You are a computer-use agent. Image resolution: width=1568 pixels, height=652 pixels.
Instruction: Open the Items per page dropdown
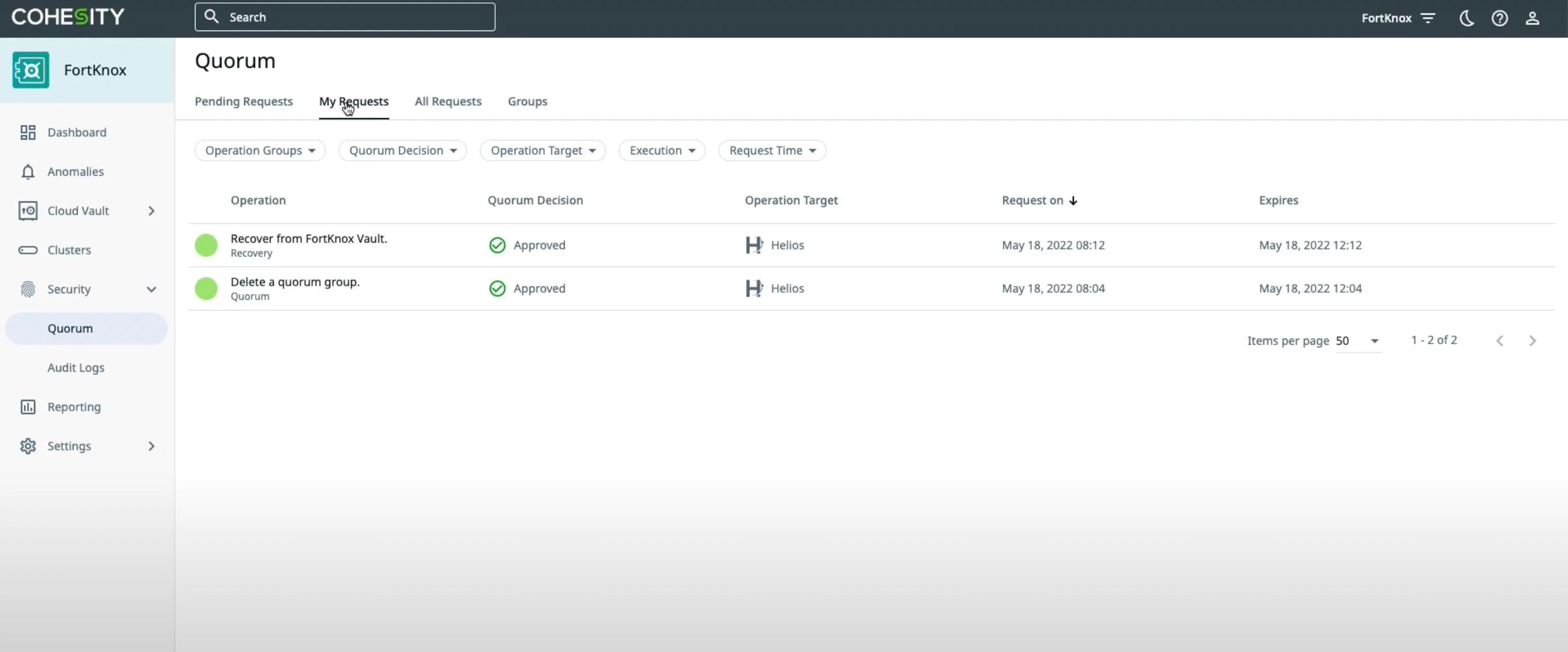pos(1358,341)
